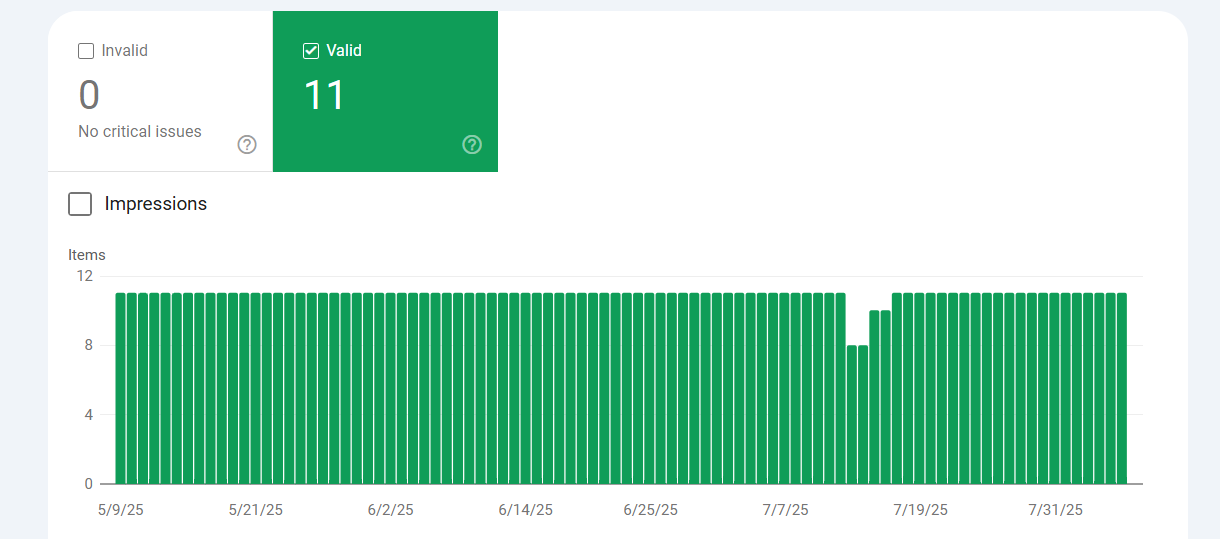Click the 5/21/25 axis date label

click(x=255, y=510)
